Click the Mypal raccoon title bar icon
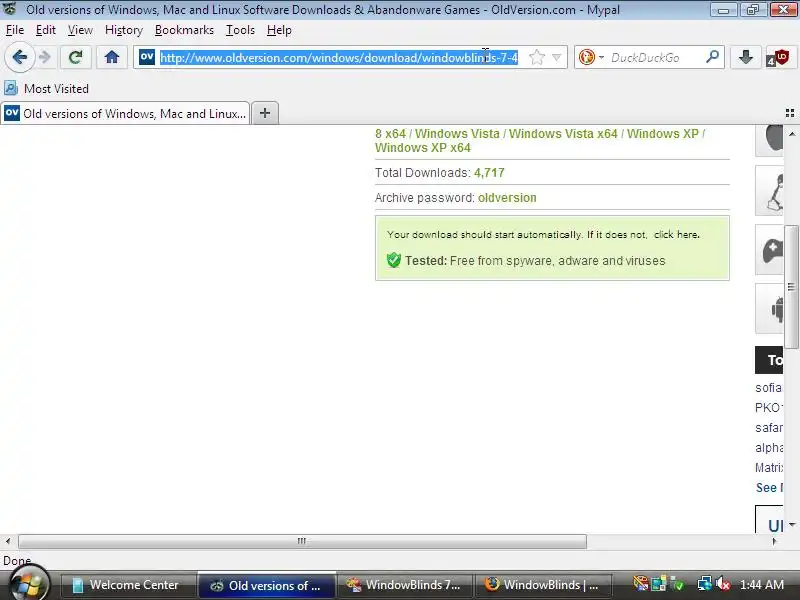The image size is (800, 600). pos(10,9)
